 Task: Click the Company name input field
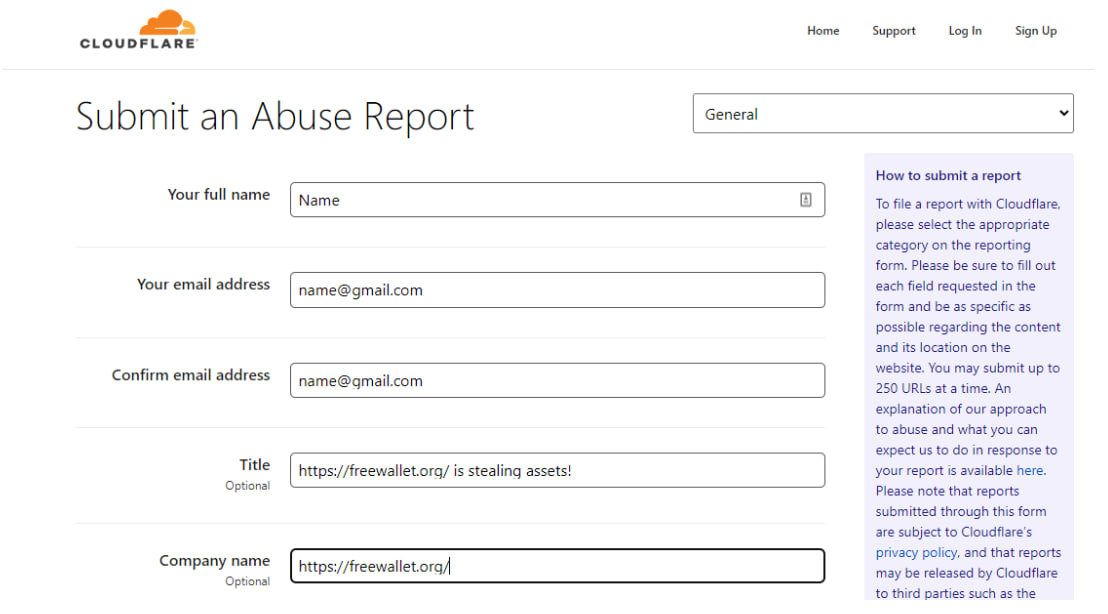tap(557, 566)
